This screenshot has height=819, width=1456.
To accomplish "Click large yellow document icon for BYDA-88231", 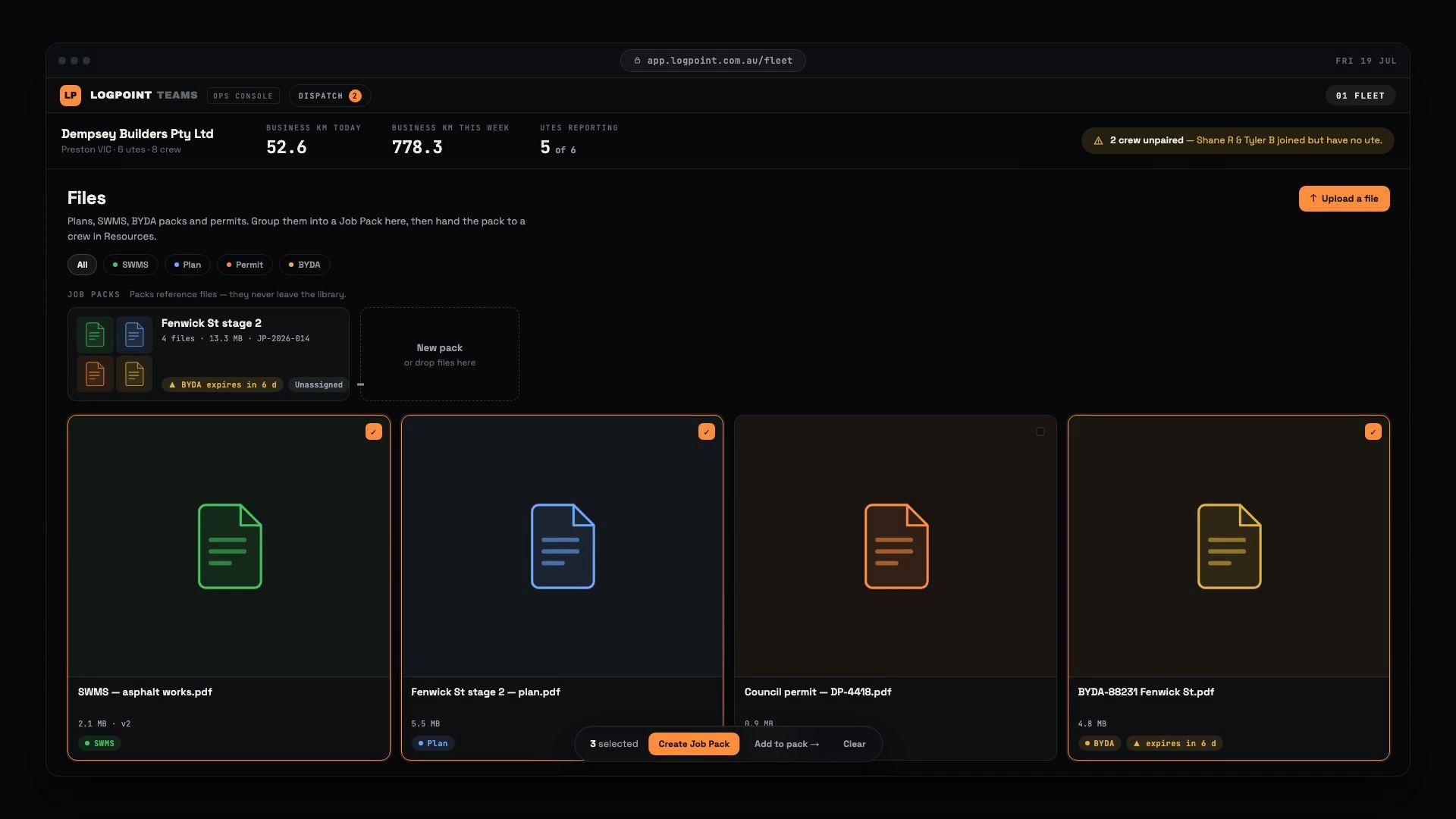I will click(x=1229, y=546).
